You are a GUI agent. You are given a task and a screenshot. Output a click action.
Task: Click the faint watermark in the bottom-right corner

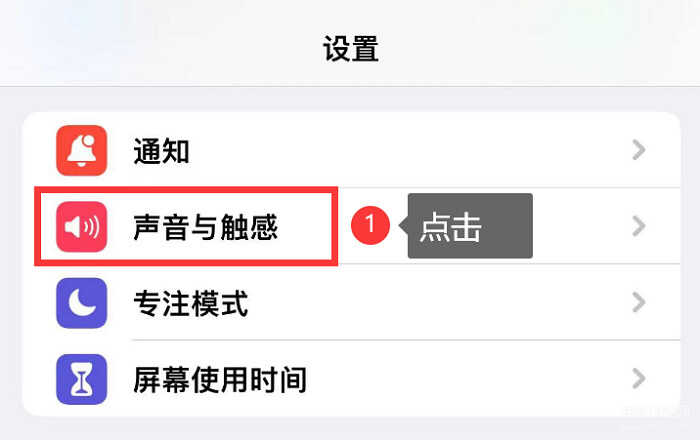tap(656, 411)
